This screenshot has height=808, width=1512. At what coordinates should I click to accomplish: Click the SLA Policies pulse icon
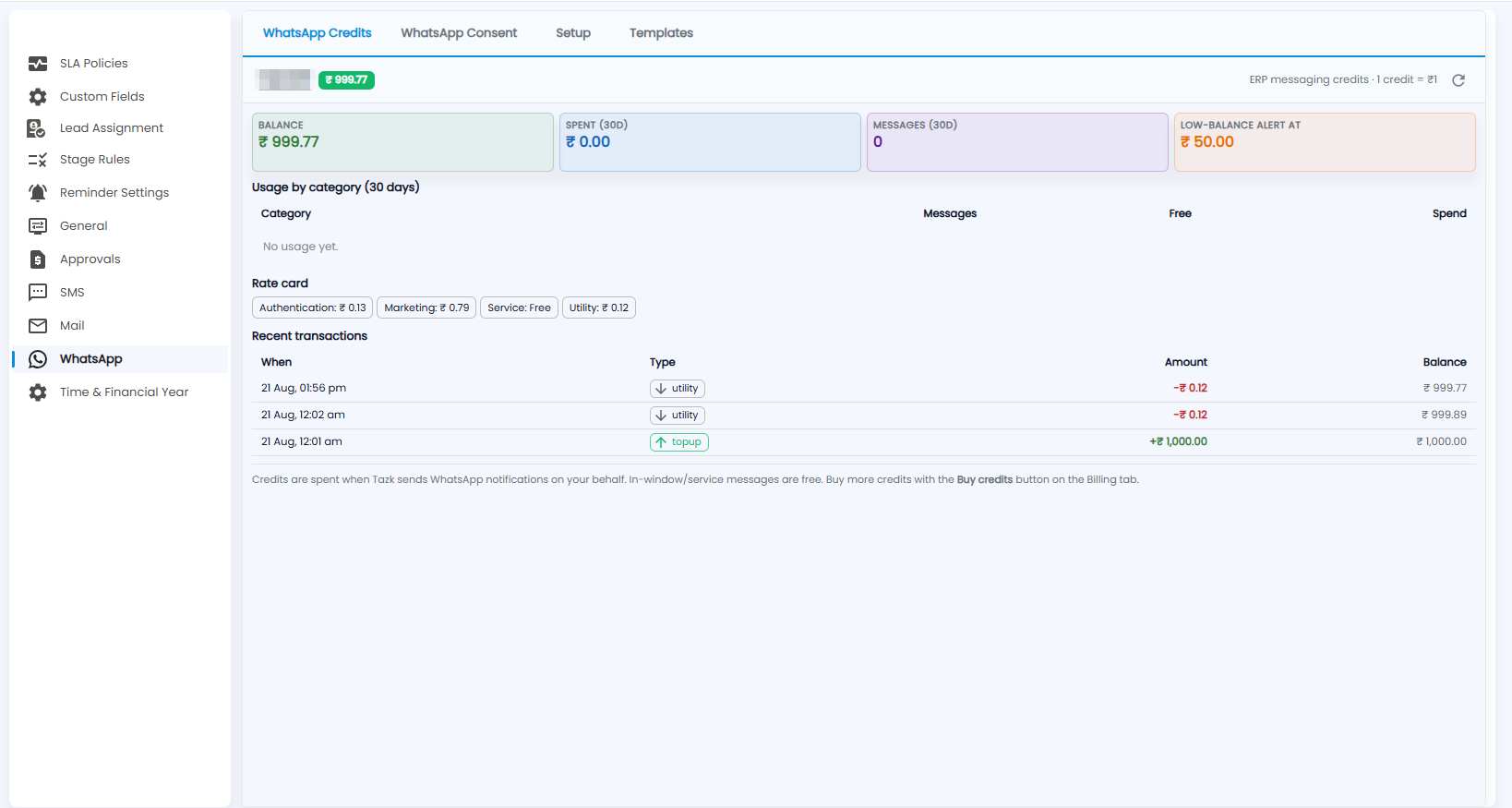tap(38, 64)
